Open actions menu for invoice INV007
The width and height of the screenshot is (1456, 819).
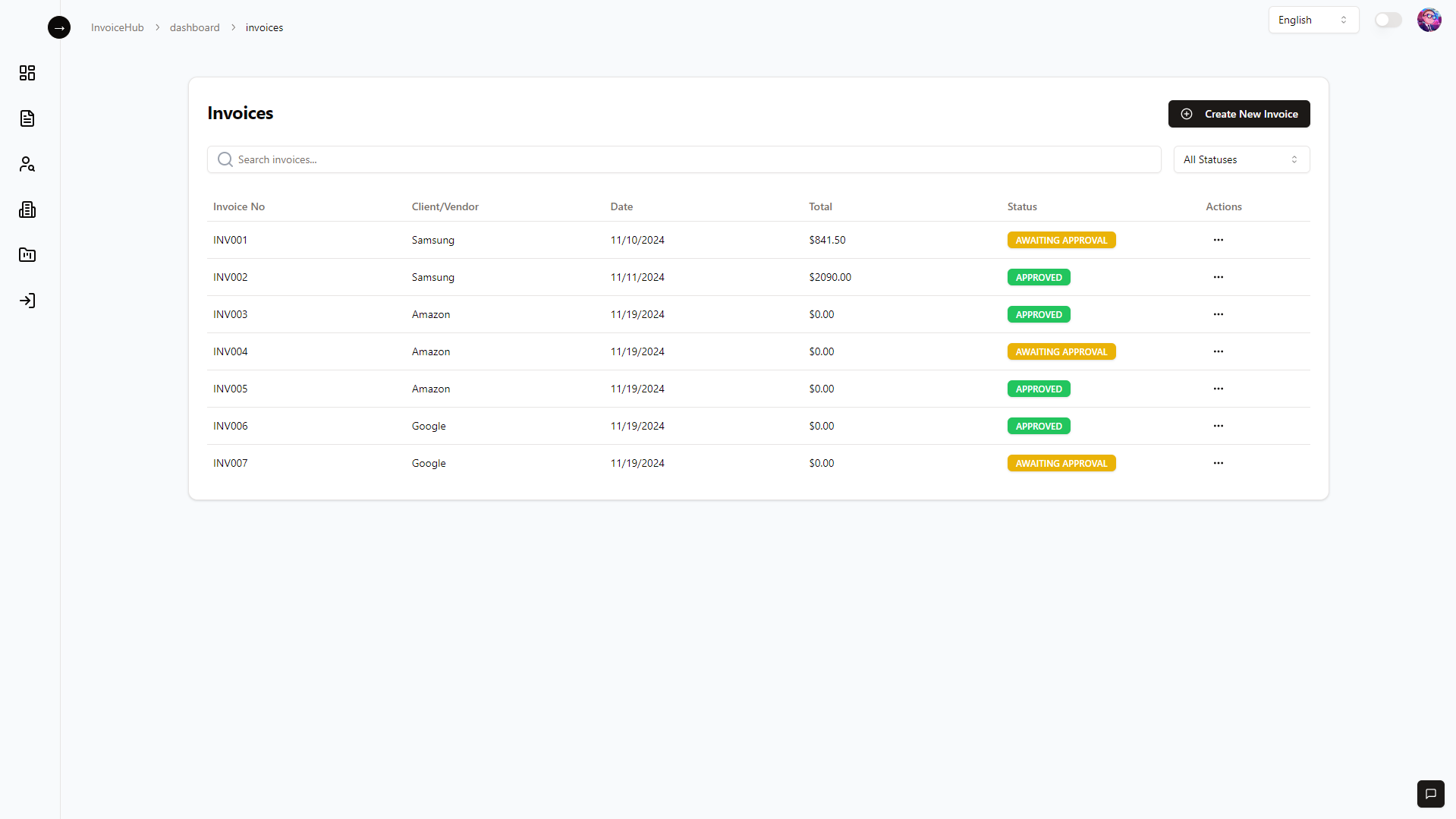coord(1218,463)
